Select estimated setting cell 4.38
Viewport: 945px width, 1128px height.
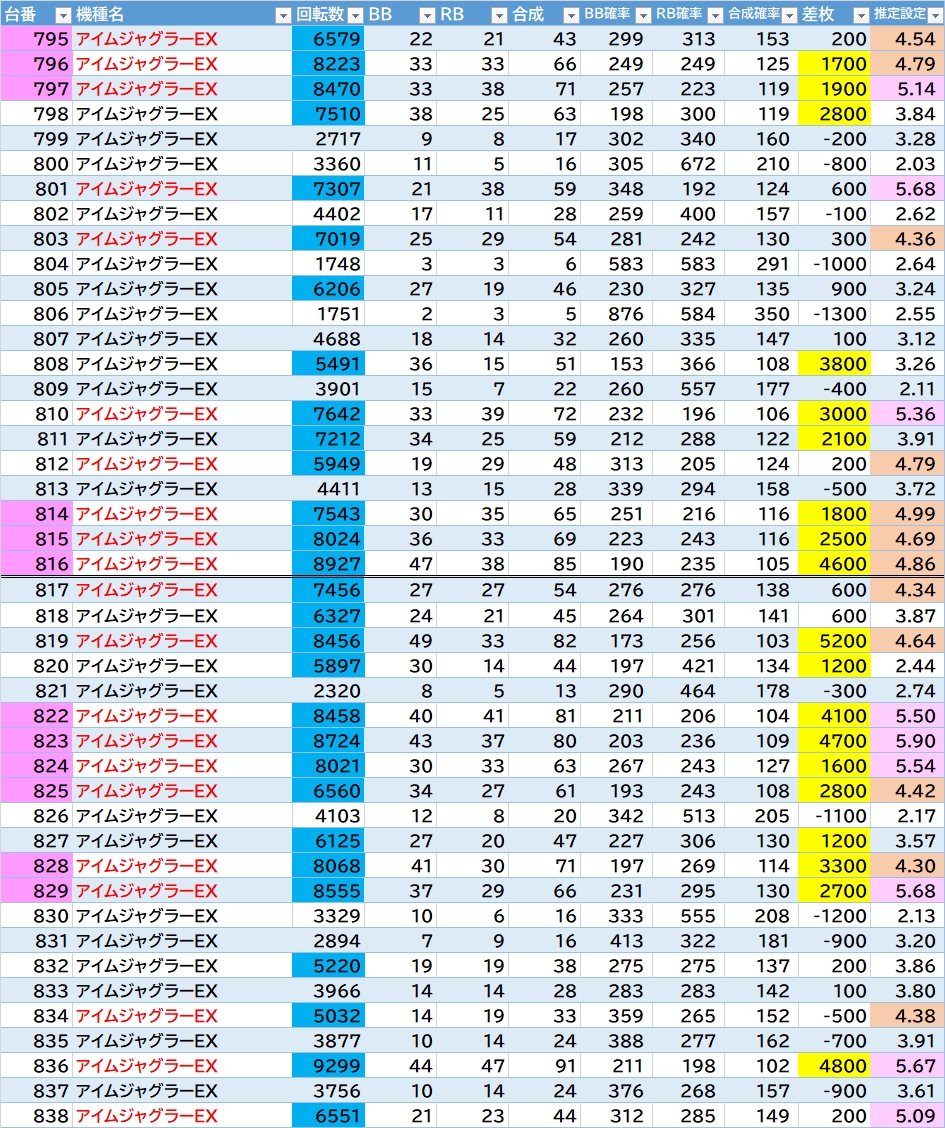click(907, 1016)
